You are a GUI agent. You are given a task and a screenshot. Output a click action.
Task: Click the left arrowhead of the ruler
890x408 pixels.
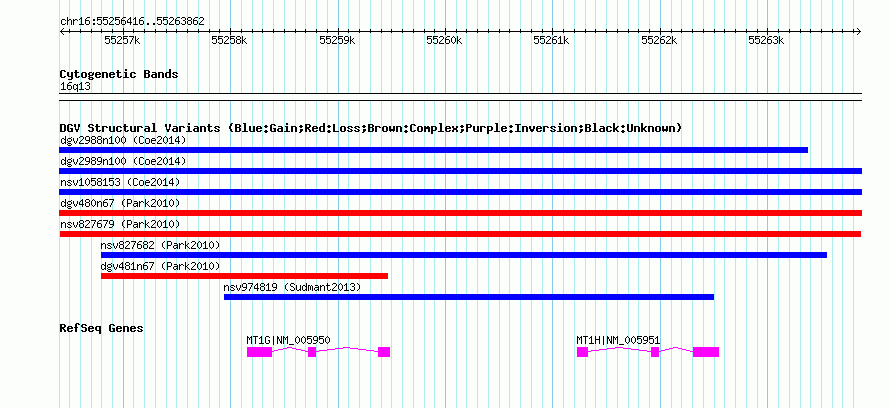click(62, 31)
